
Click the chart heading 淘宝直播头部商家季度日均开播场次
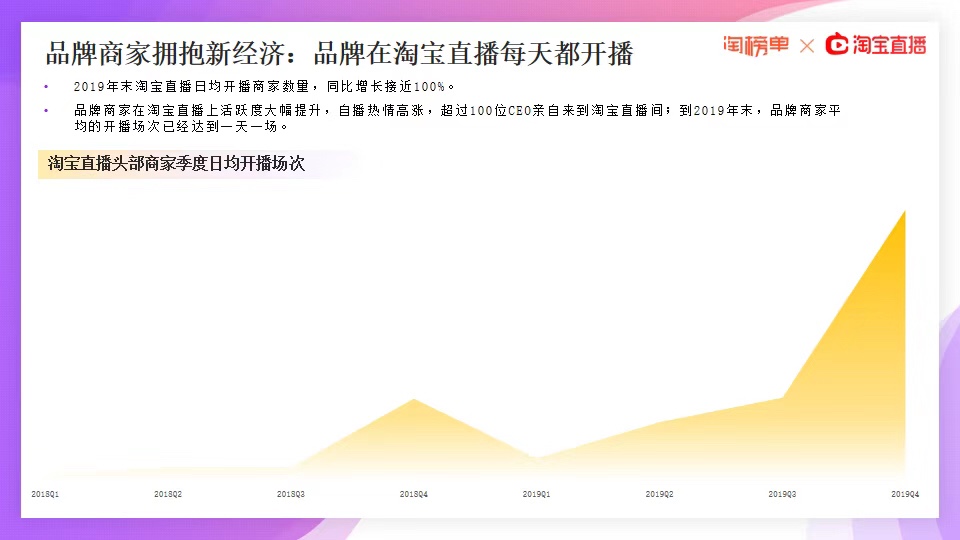(x=176, y=163)
